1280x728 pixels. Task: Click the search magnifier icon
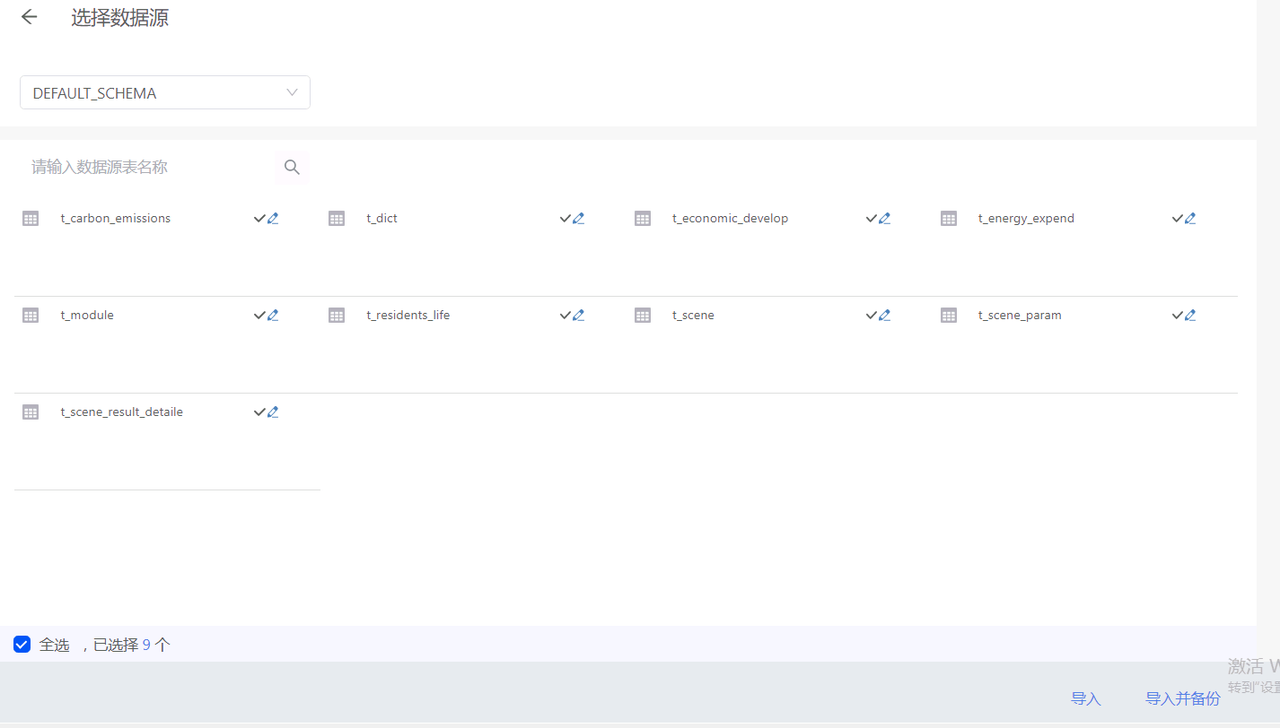pos(292,167)
